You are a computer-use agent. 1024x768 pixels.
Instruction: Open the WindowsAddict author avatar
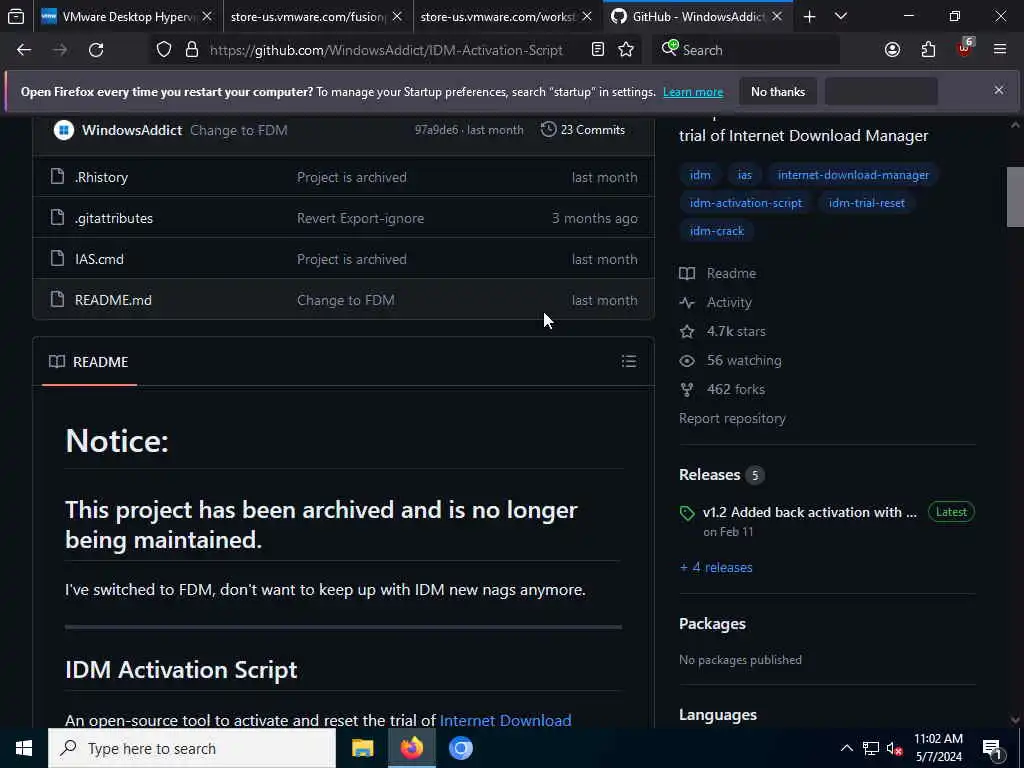(63, 130)
